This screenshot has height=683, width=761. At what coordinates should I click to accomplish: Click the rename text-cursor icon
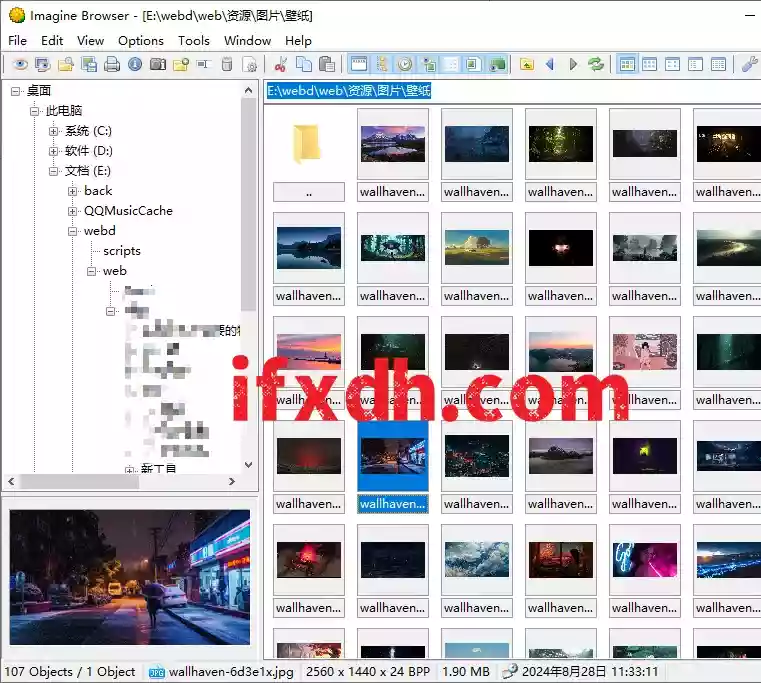pyautogui.click(x=204, y=64)
